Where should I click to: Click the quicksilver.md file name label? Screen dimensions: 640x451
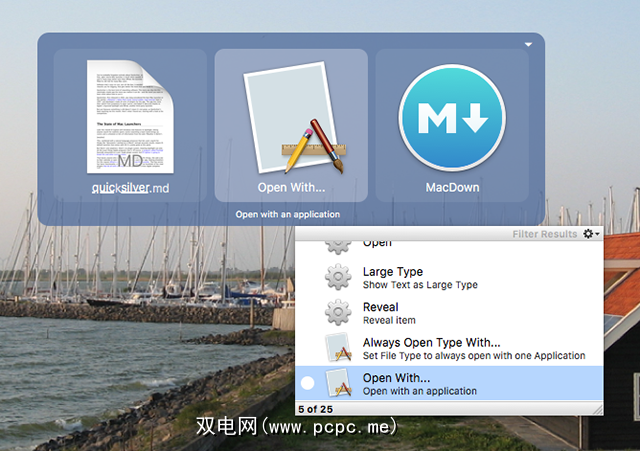point(129,187)
